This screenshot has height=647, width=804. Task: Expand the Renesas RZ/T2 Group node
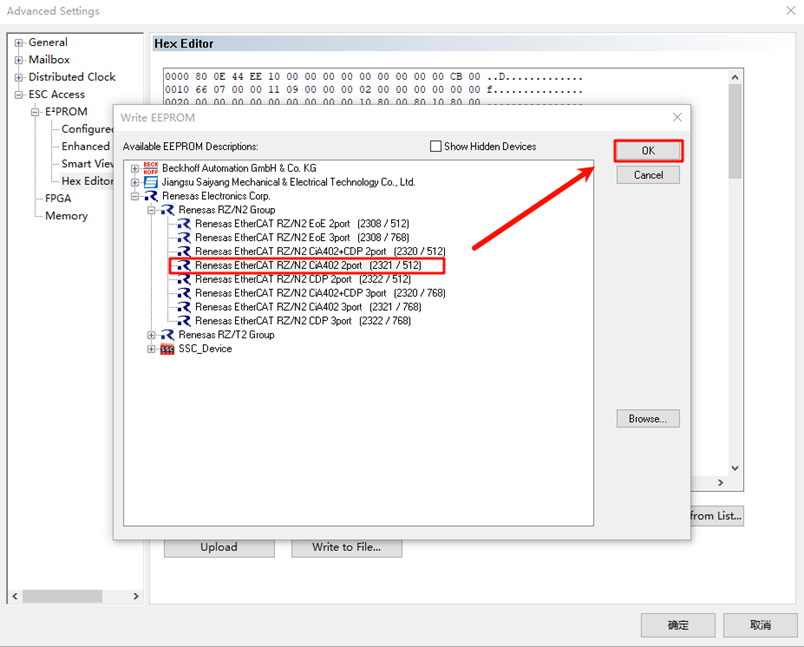pyautogui.click(x=151, y=334)
